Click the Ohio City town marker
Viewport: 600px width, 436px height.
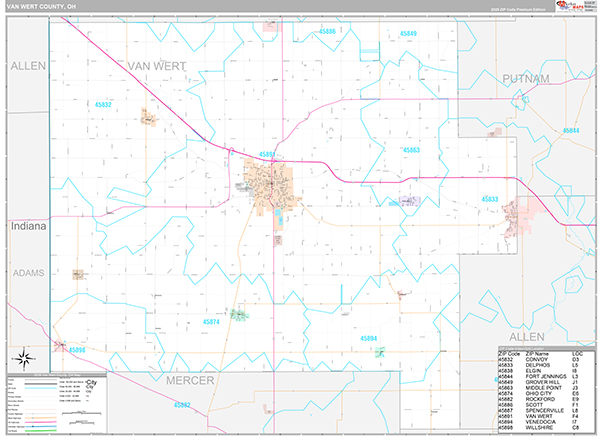(239, 315)
